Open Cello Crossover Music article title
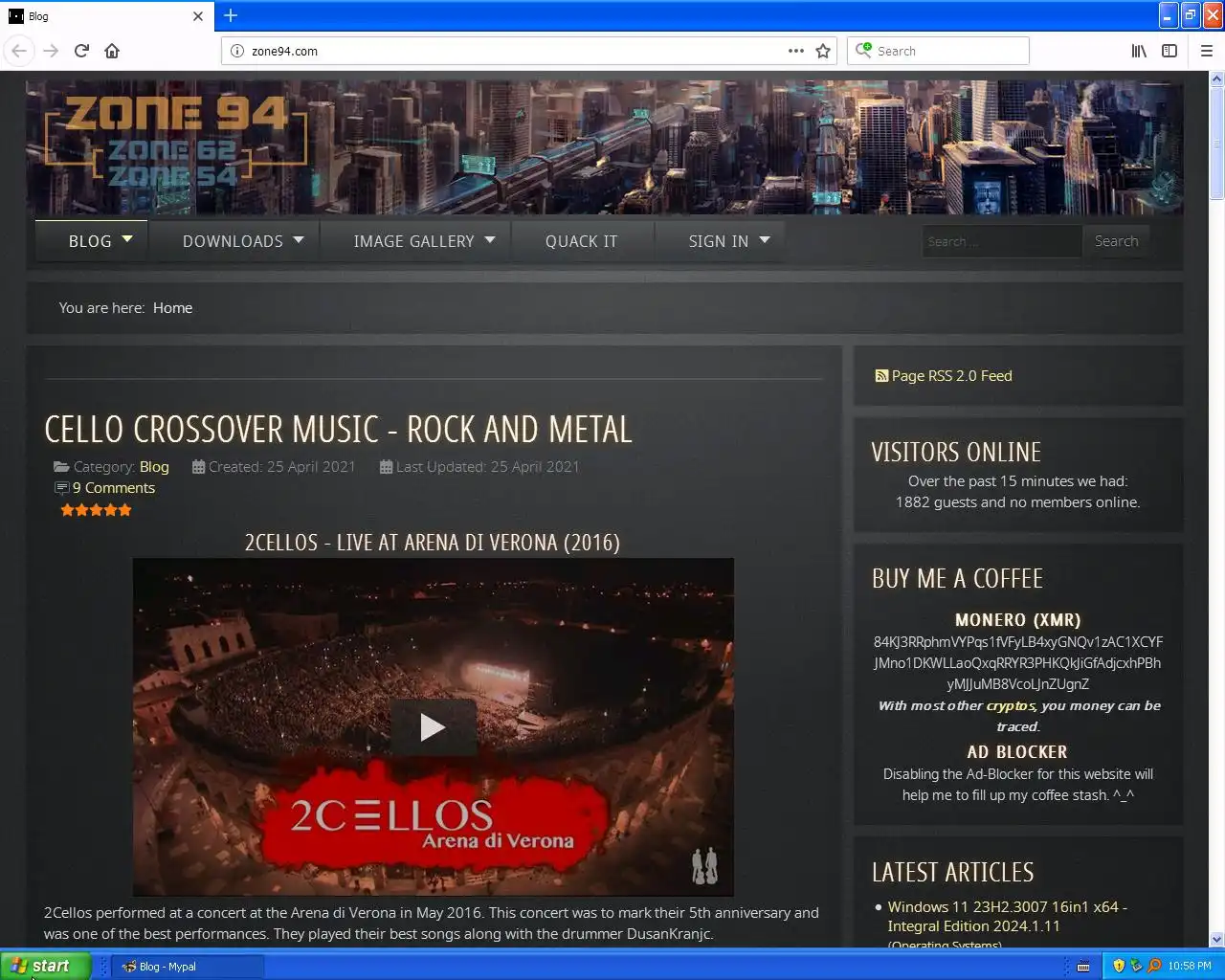This screenshot has width=1225, height=980. pyautogui.click(x=338, y=430)
